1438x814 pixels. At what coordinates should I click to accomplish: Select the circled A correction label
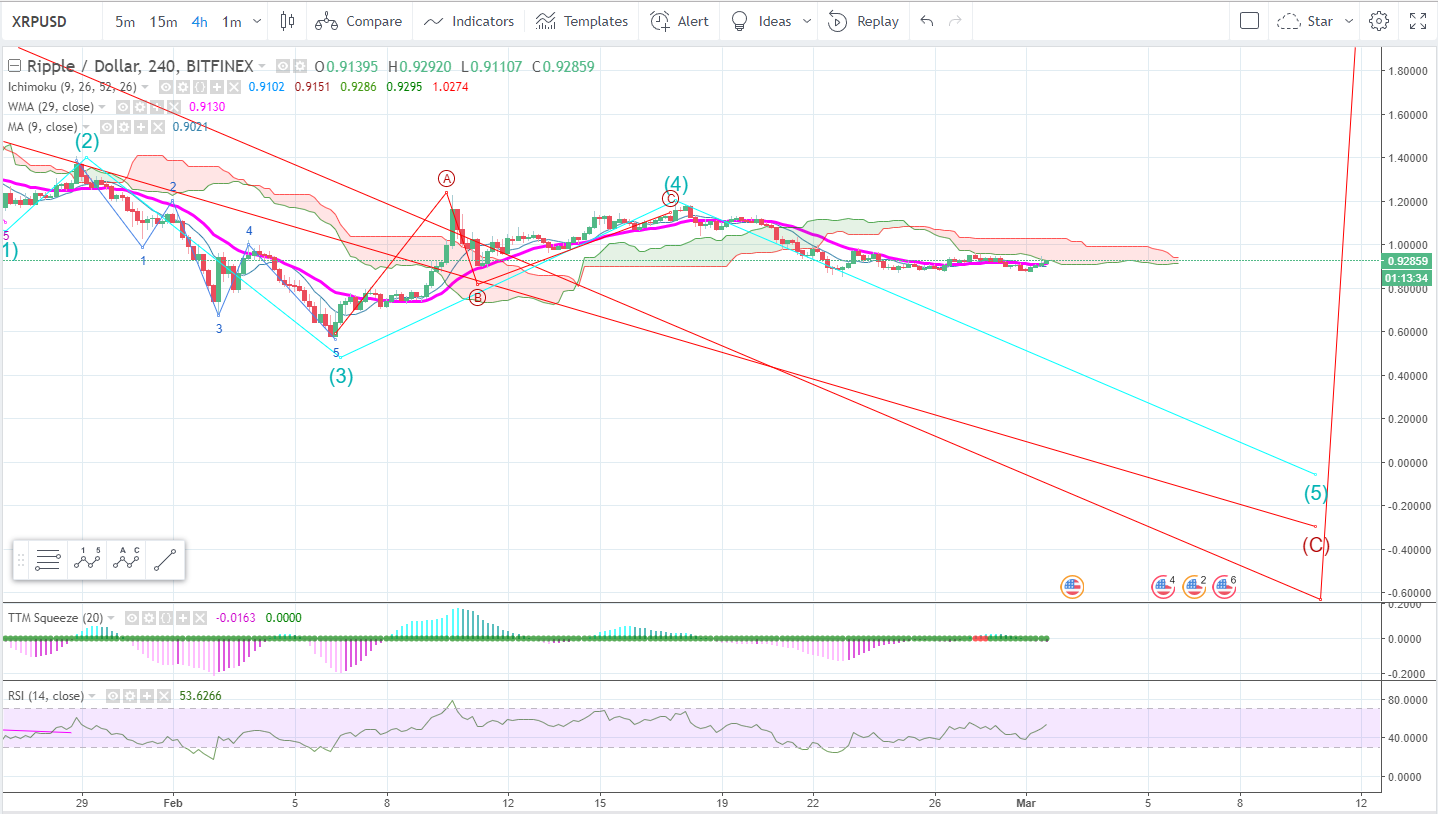(x=446, y=179)
